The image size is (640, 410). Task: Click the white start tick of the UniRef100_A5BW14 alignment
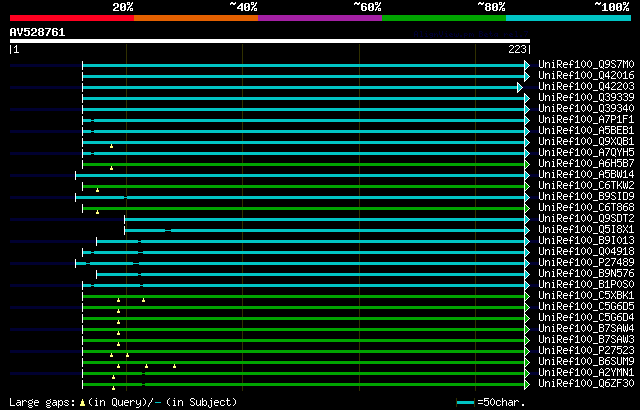point(76,175)
